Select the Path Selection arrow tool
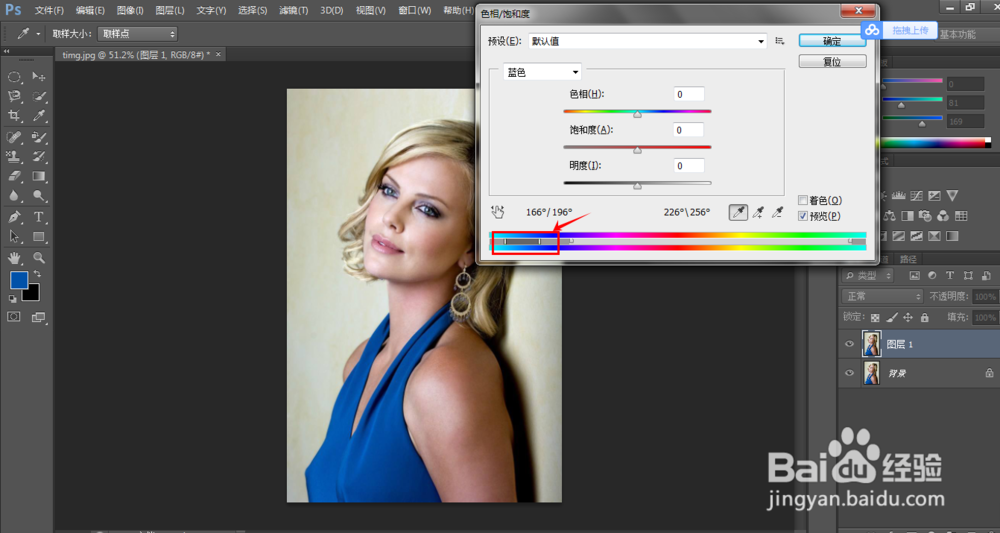The width and height of the screenshot is (1000, 533). [x=14, y=237]
